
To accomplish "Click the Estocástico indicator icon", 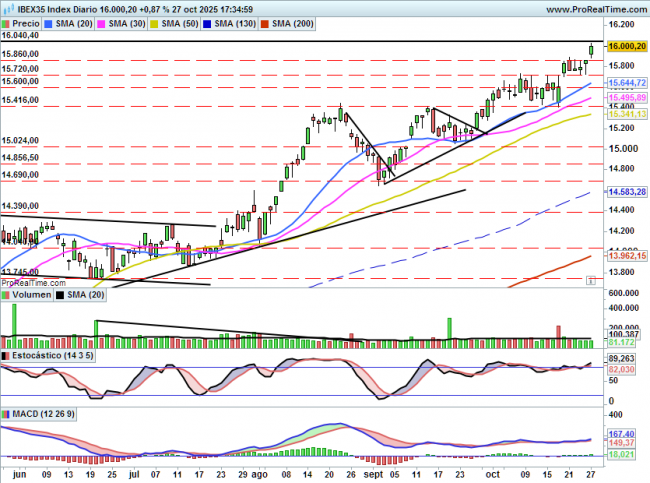I will click(x=7, y=354).
